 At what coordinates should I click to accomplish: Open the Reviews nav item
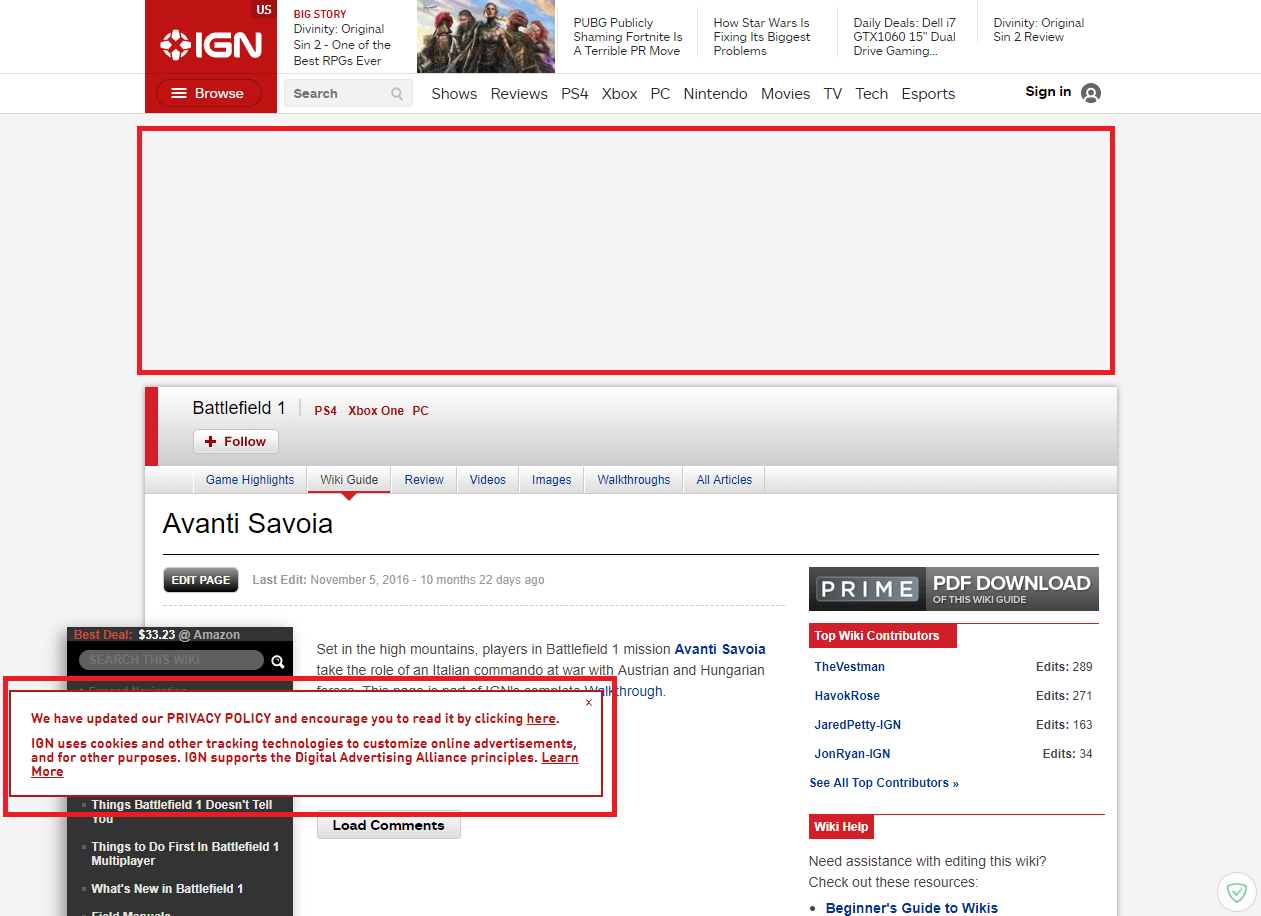point(519,94)
